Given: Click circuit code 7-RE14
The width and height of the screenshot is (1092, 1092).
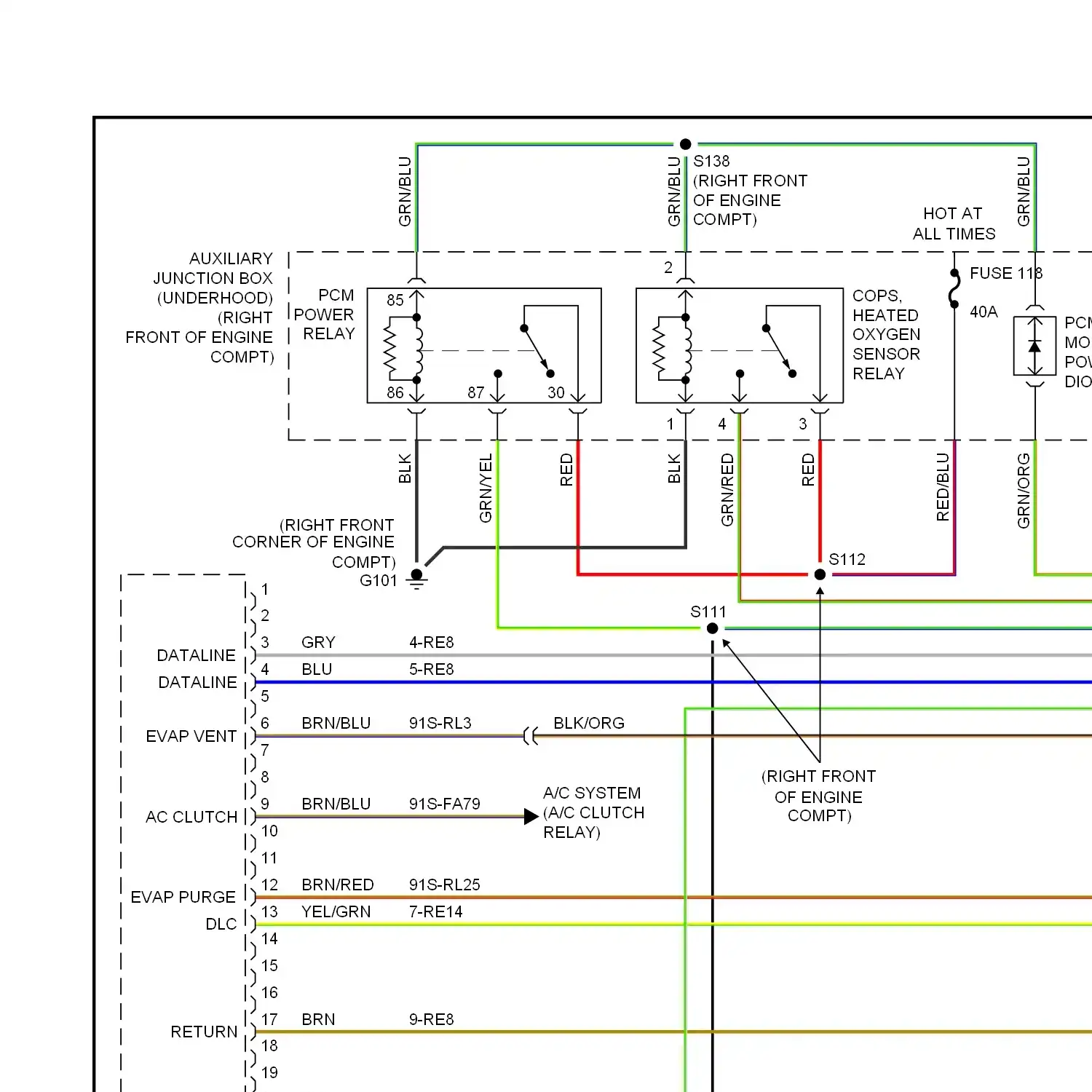Looking at the screenshot, I should pyautogui.click(x=435, y=911).
